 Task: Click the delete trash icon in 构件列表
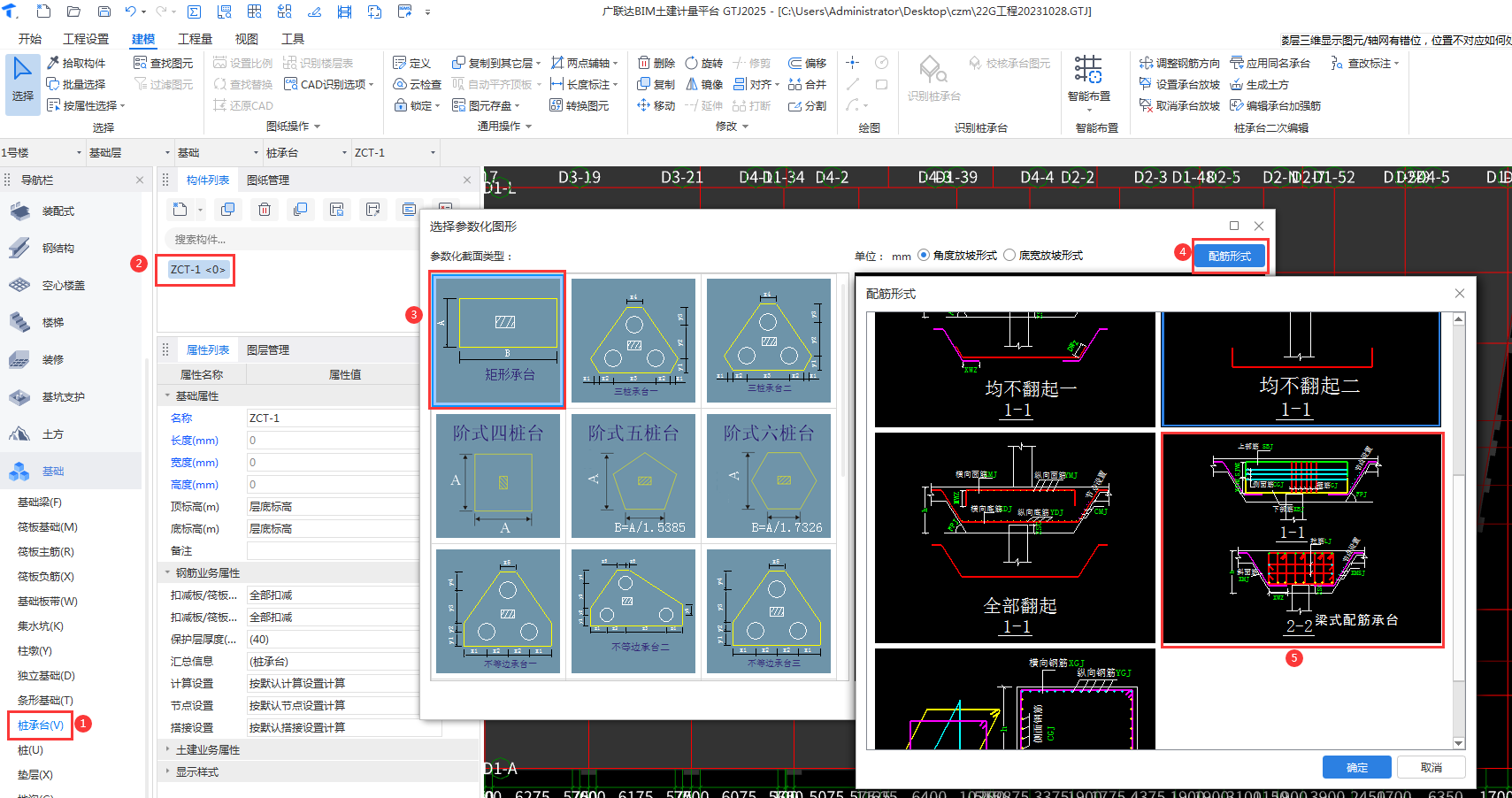(265, 210)
